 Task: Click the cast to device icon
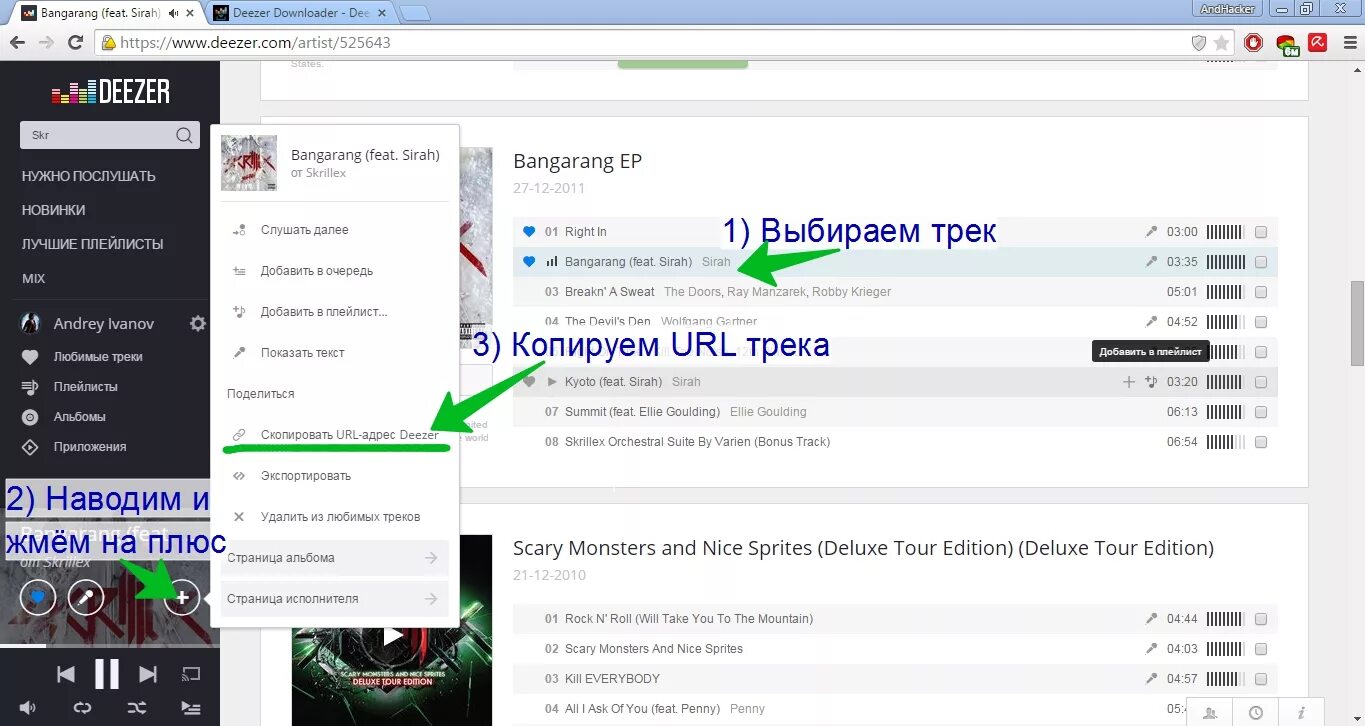(191, 674)
